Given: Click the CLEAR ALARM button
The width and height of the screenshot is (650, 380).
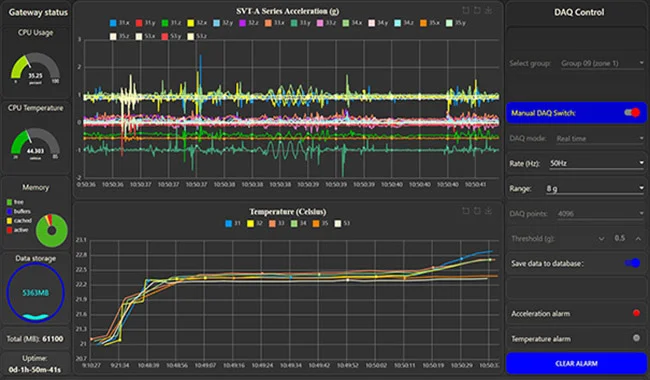Looking at the screenshot, I should (576, 363).
